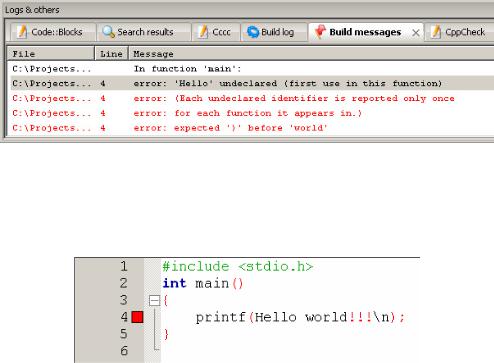
Task: Click the Code::Blocks tab pencil icon
Action: (22, 32)
